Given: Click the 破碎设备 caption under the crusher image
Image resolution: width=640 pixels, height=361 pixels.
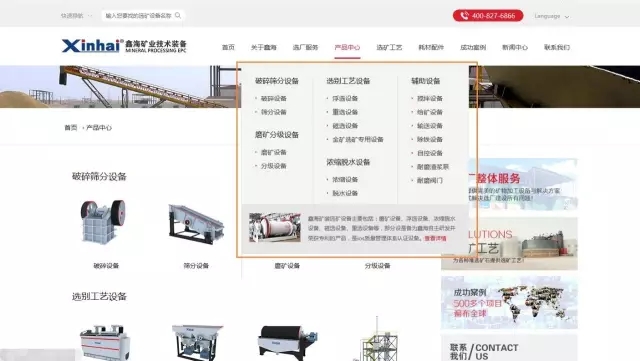Looking at the screenshot, I should pyautogui.click(x=106, y=265).
